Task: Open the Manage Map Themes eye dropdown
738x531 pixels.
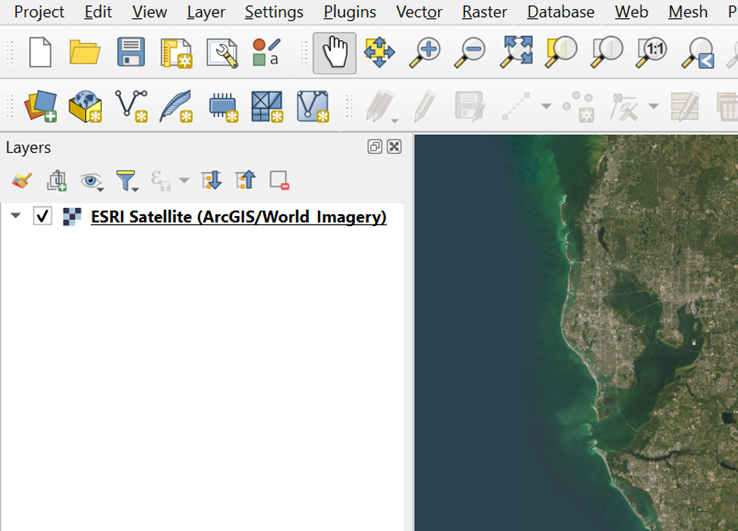Action: [92, 181]
